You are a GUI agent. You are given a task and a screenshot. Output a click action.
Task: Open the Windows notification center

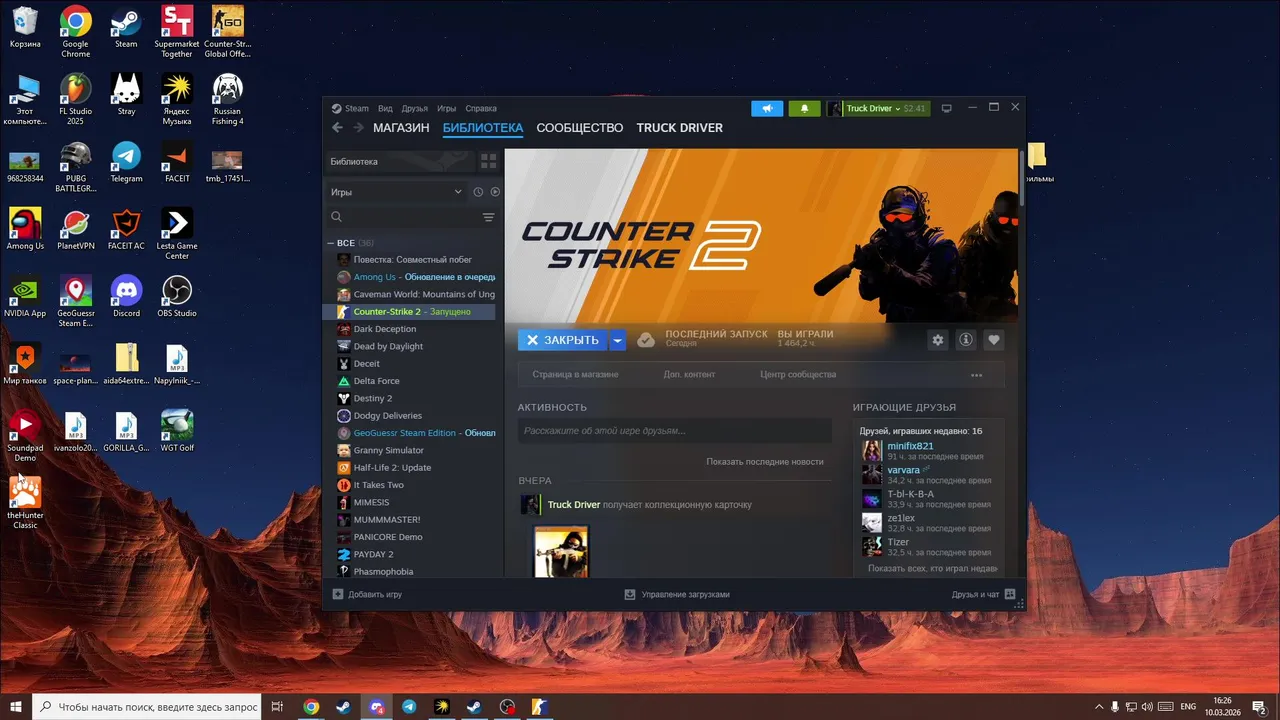(1260, 706)
